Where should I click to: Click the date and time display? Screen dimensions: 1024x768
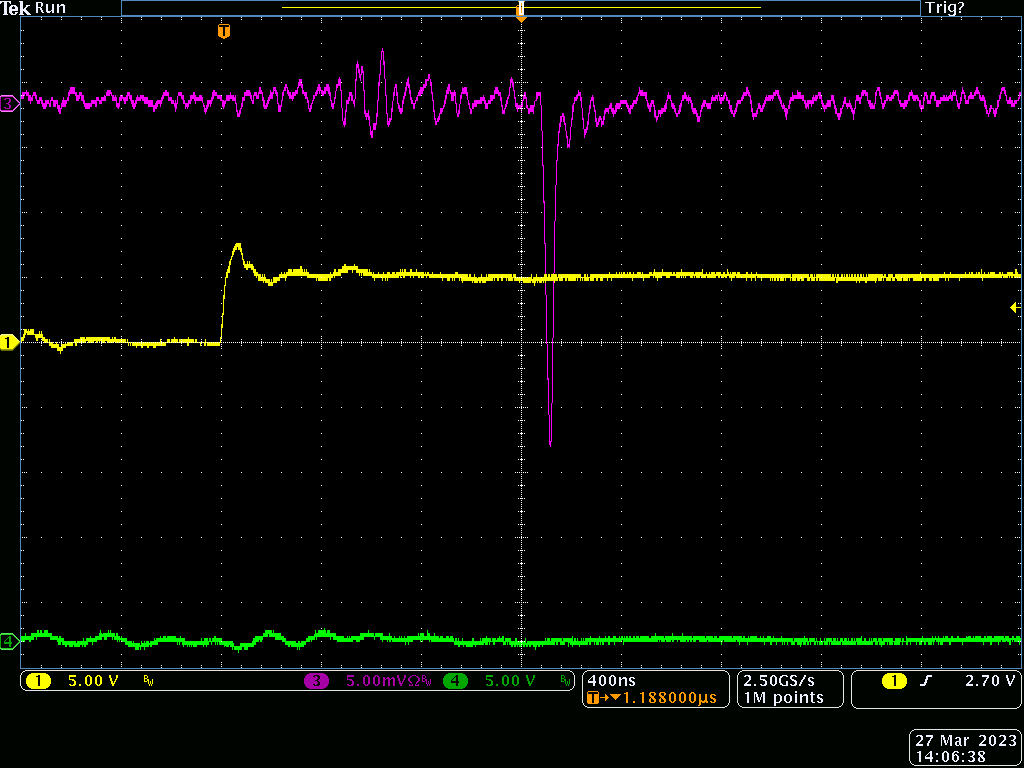coord(964,749)
